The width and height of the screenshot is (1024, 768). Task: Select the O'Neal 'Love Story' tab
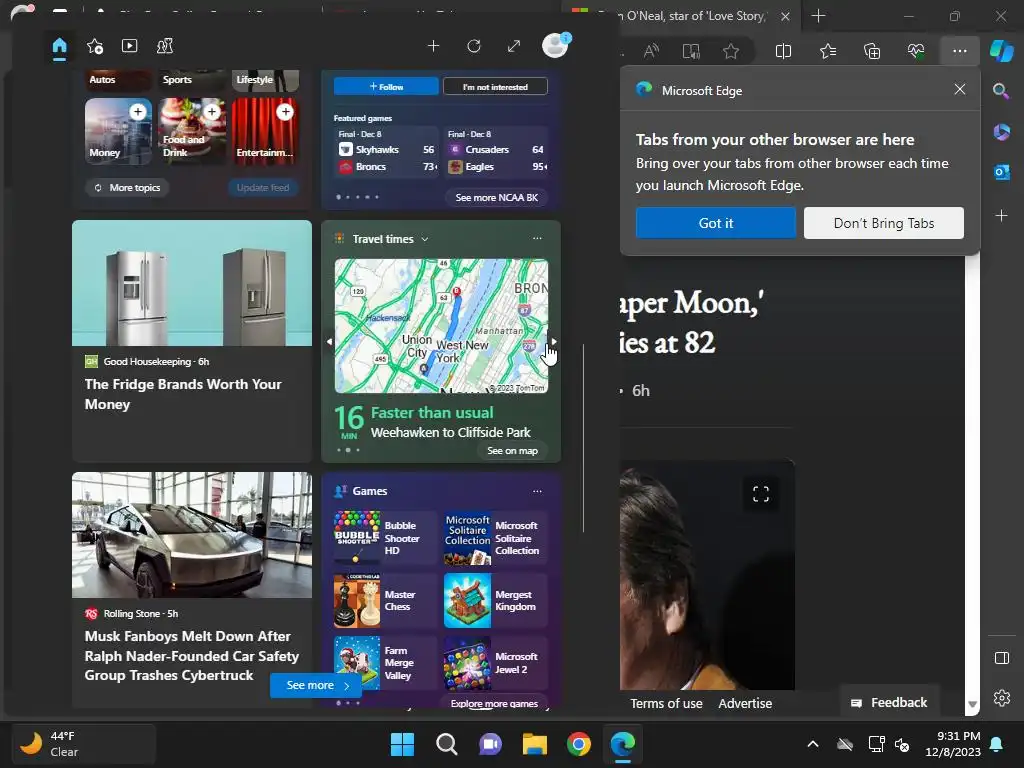(x=679, y=16)
